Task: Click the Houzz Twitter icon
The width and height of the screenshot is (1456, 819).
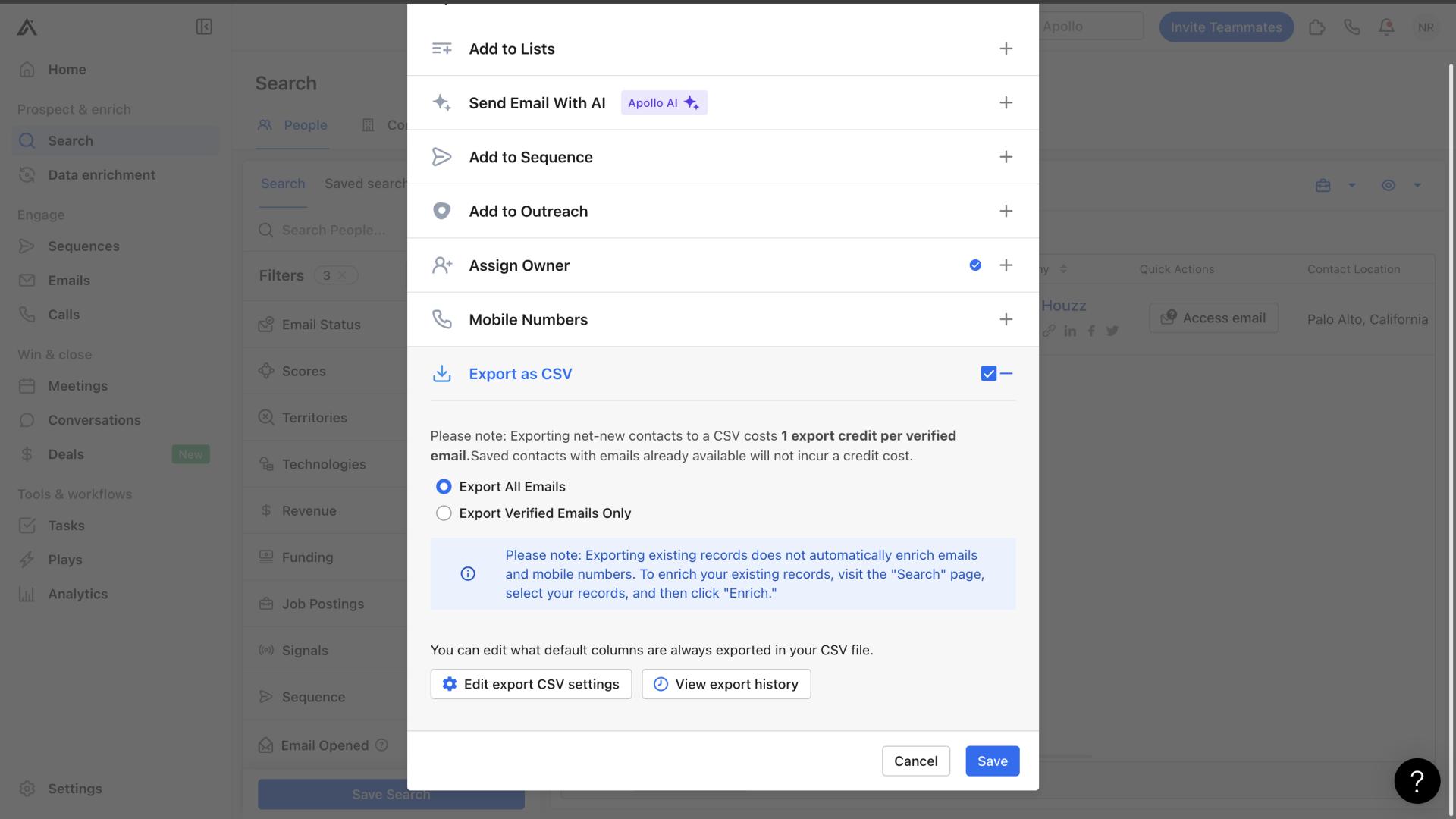Action: 1112,331
